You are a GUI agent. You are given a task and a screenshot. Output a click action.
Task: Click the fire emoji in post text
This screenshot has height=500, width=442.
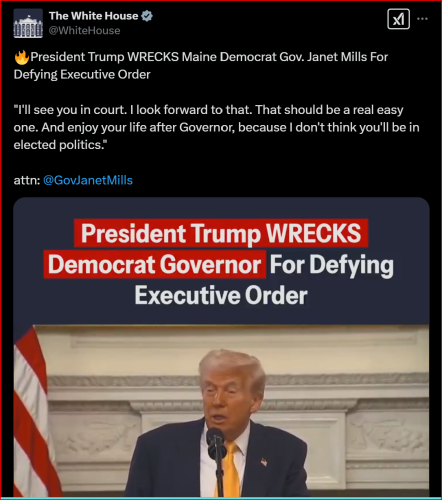(22, 57)
